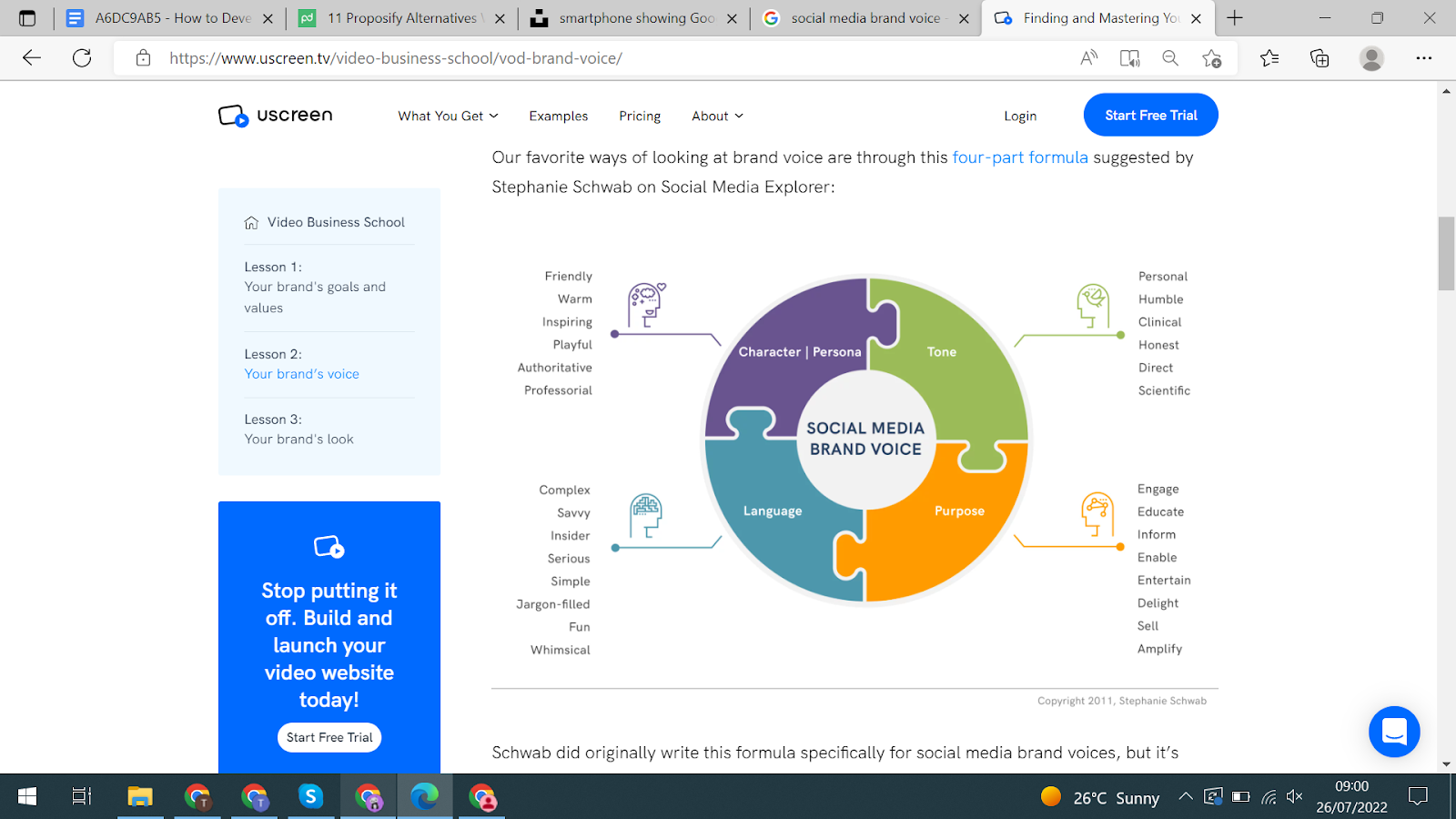1456x819 pixels.
Task: View site information via the lock icon
Action: [x=143, y=58]
